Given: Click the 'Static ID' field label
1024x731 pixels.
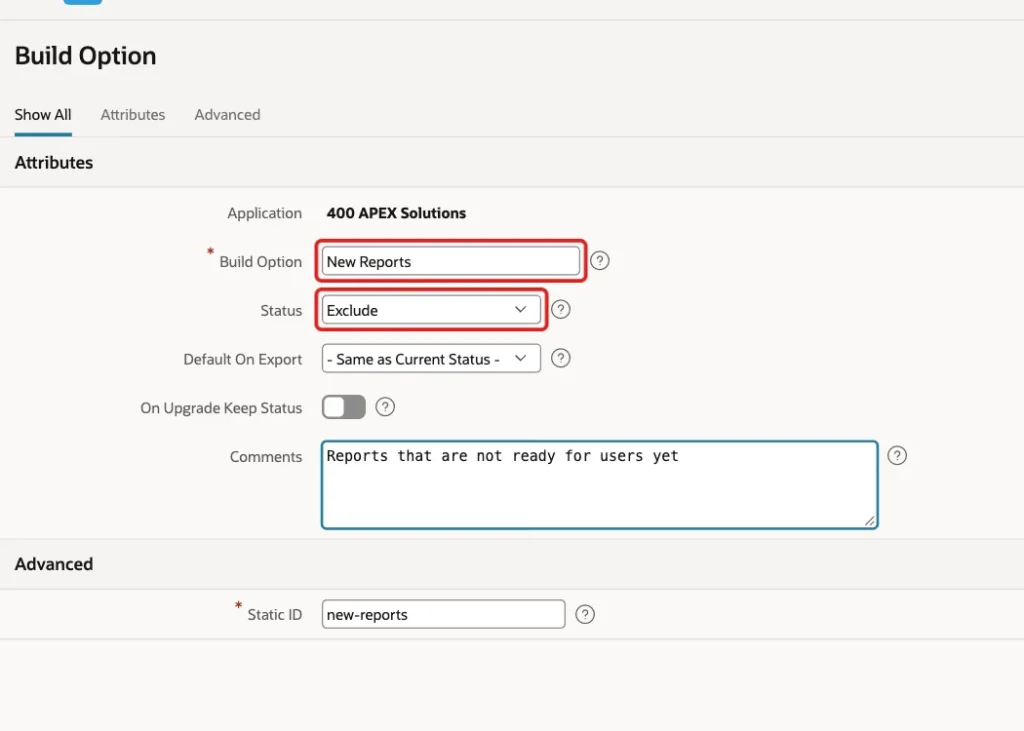Looking at the screenshot, I should (x=274, y=615).
